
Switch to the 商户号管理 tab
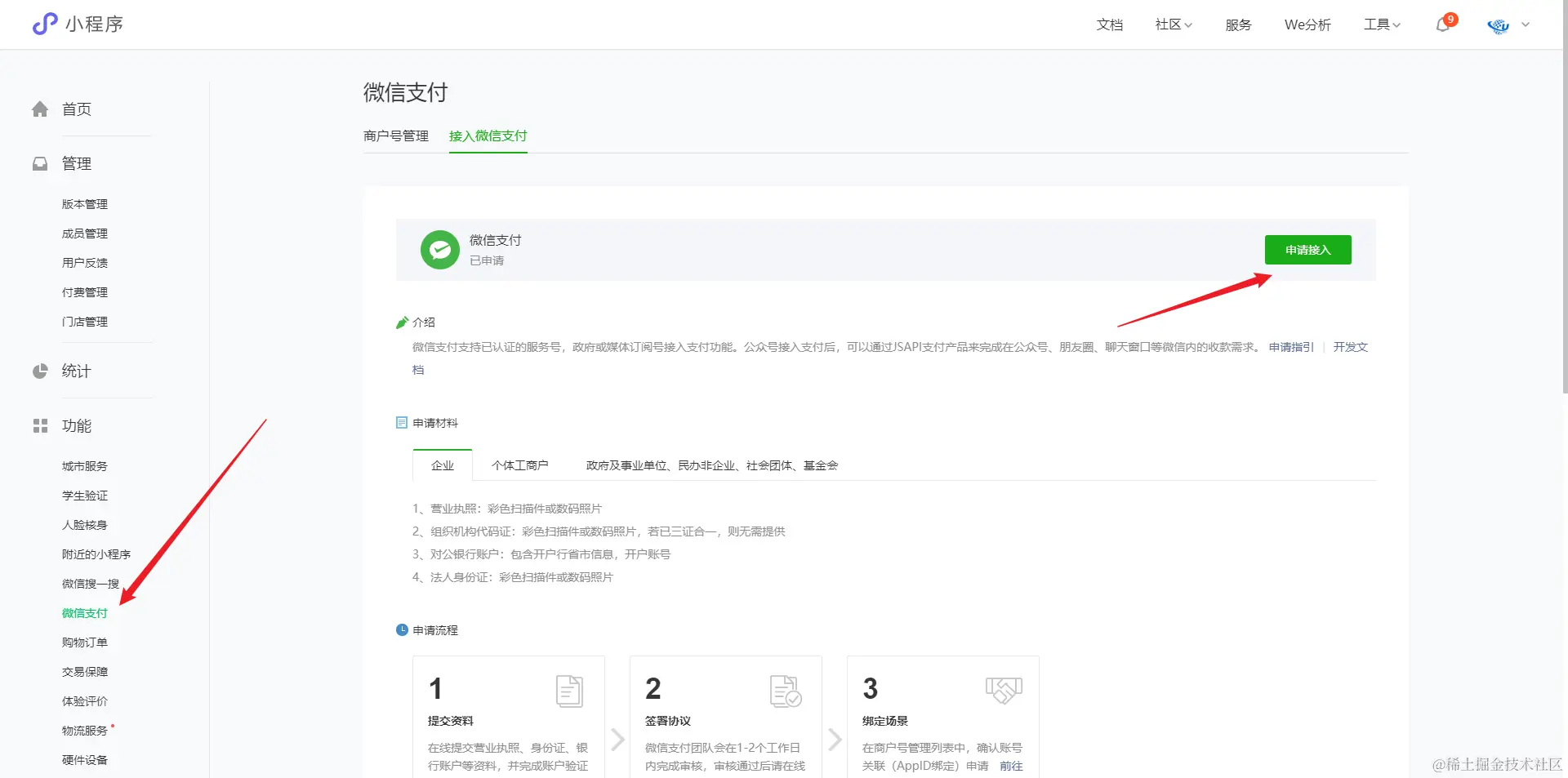tap(396, 136)
